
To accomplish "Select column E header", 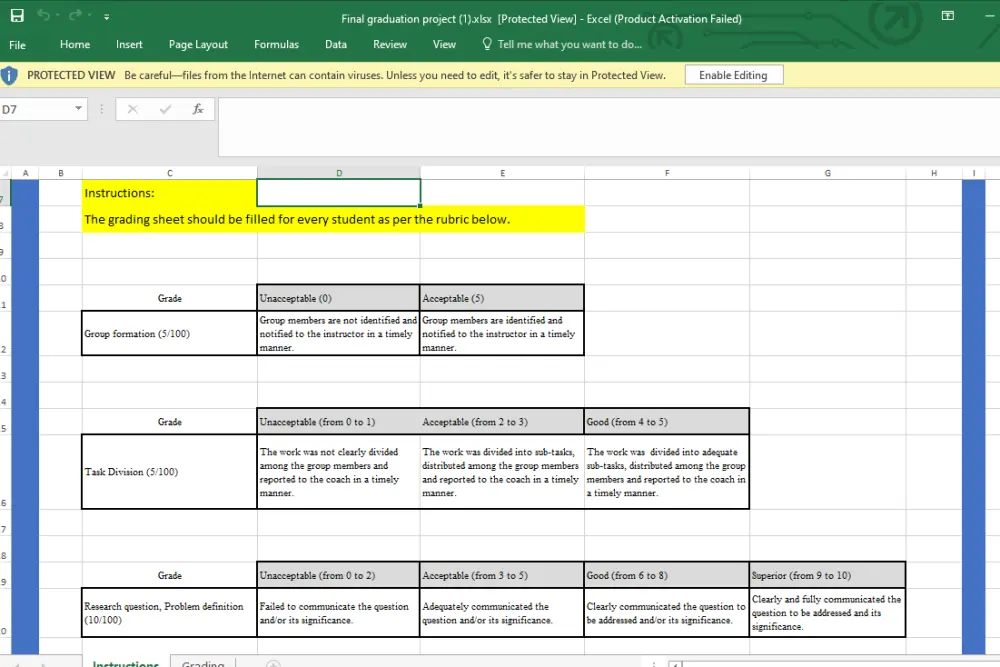I will point(503,173).
